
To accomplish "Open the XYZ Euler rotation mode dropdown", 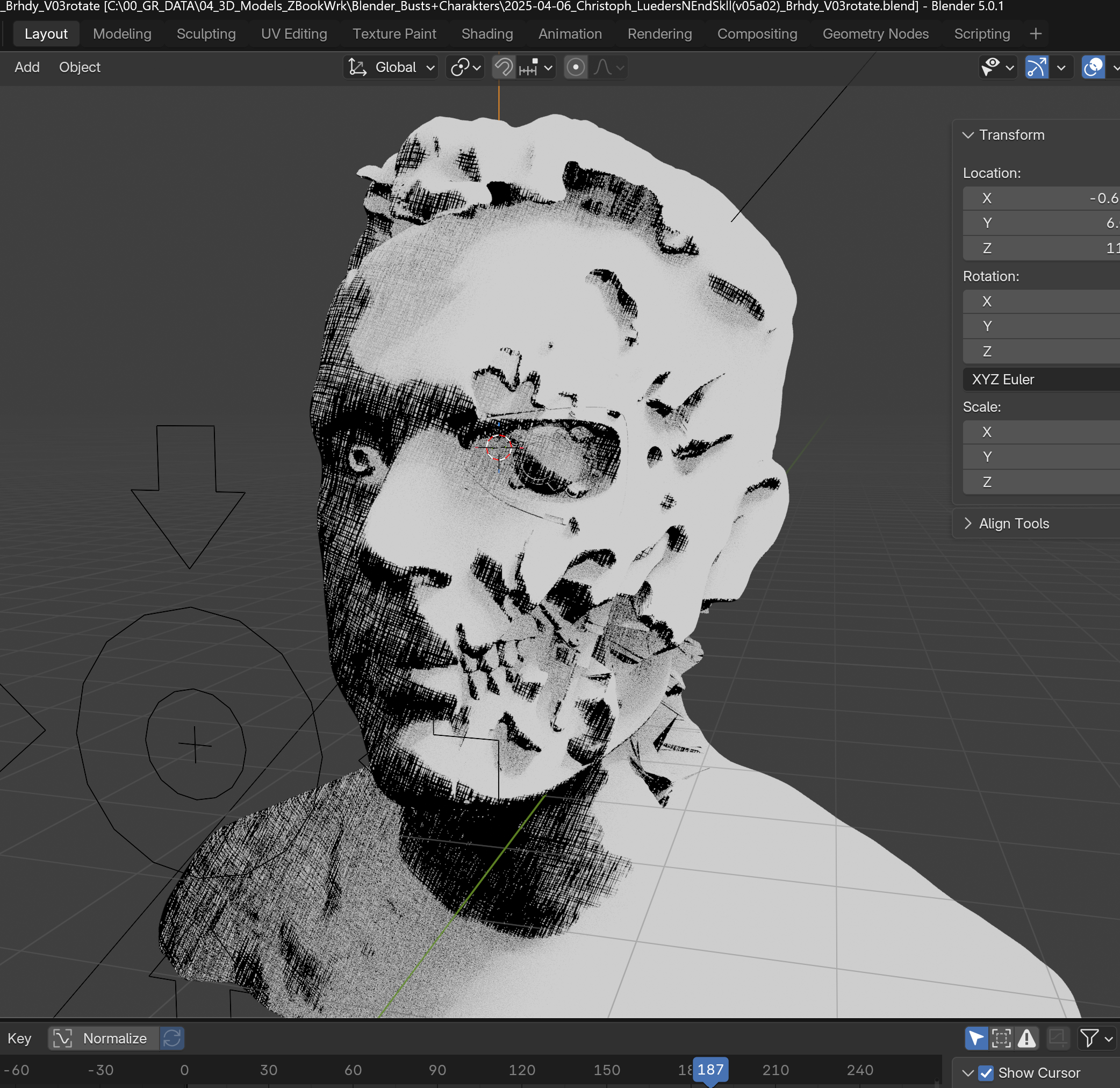I will [x=1040, y=380].
